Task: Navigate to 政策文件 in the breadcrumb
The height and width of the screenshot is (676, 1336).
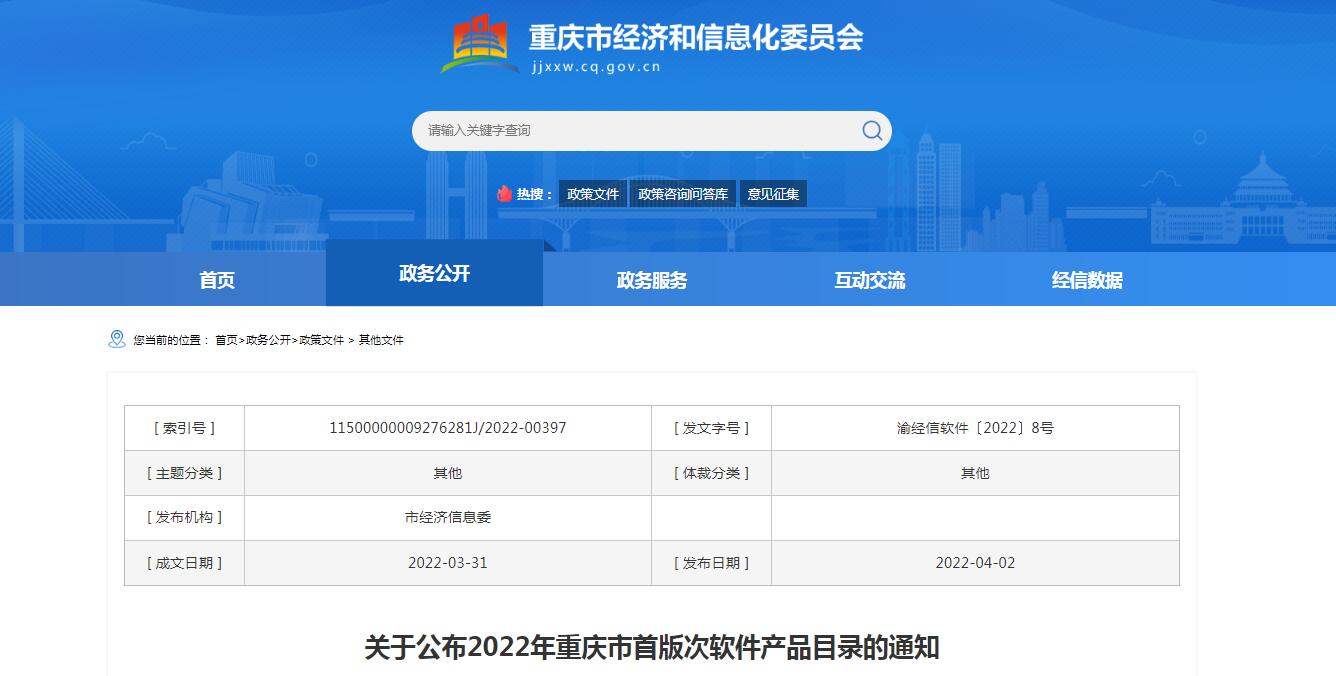Action: click(322, 340)
